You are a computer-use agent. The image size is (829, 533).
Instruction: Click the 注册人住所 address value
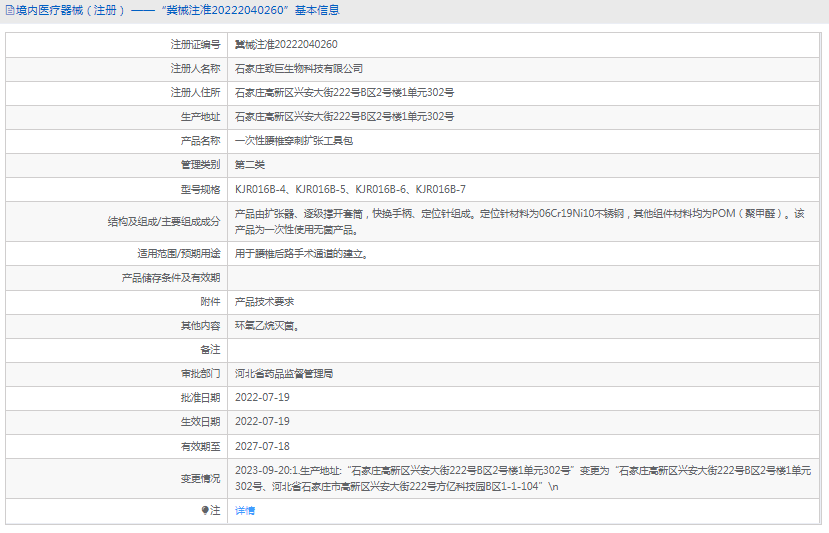tap(344, 93)
